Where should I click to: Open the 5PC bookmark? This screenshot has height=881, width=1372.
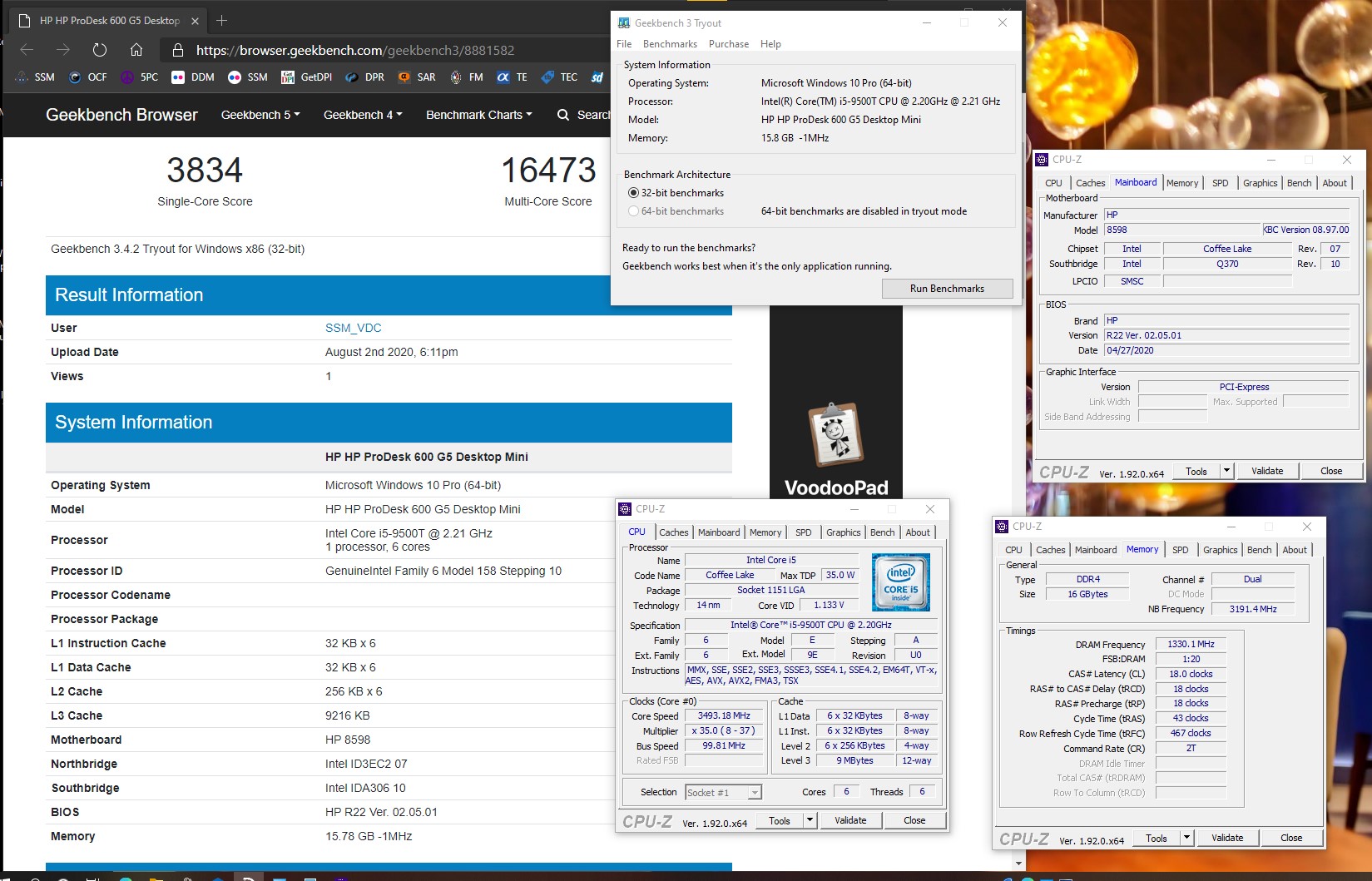tap(140, 77)
